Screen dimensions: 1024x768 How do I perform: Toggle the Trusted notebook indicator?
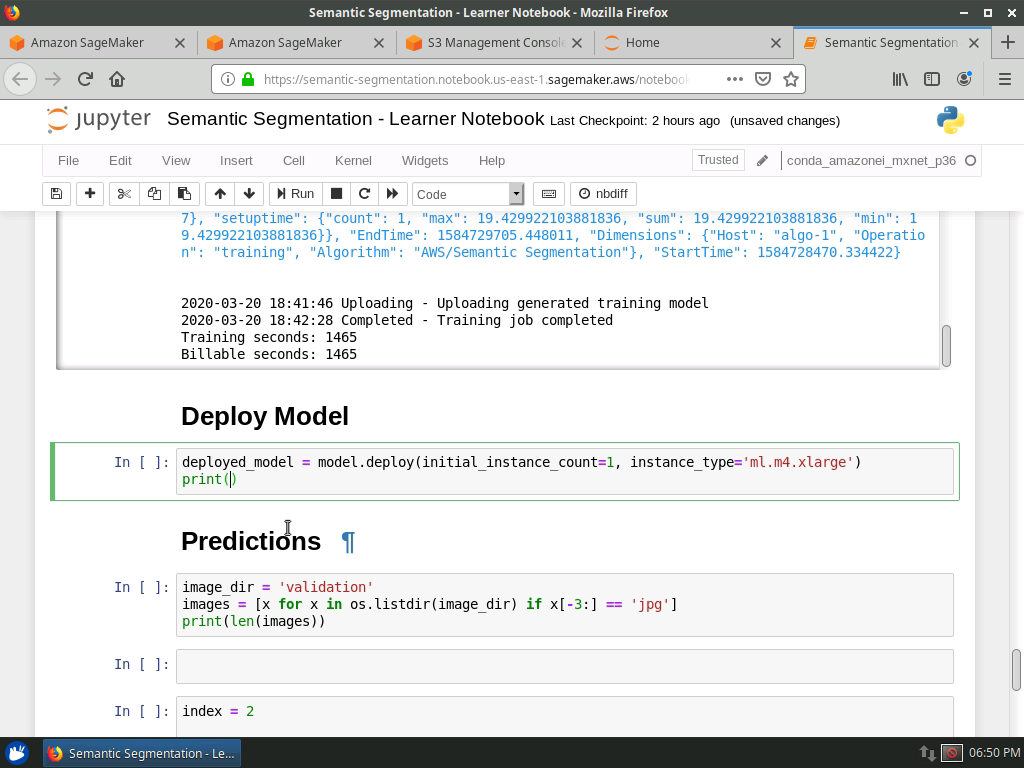[x=717, y=160]
